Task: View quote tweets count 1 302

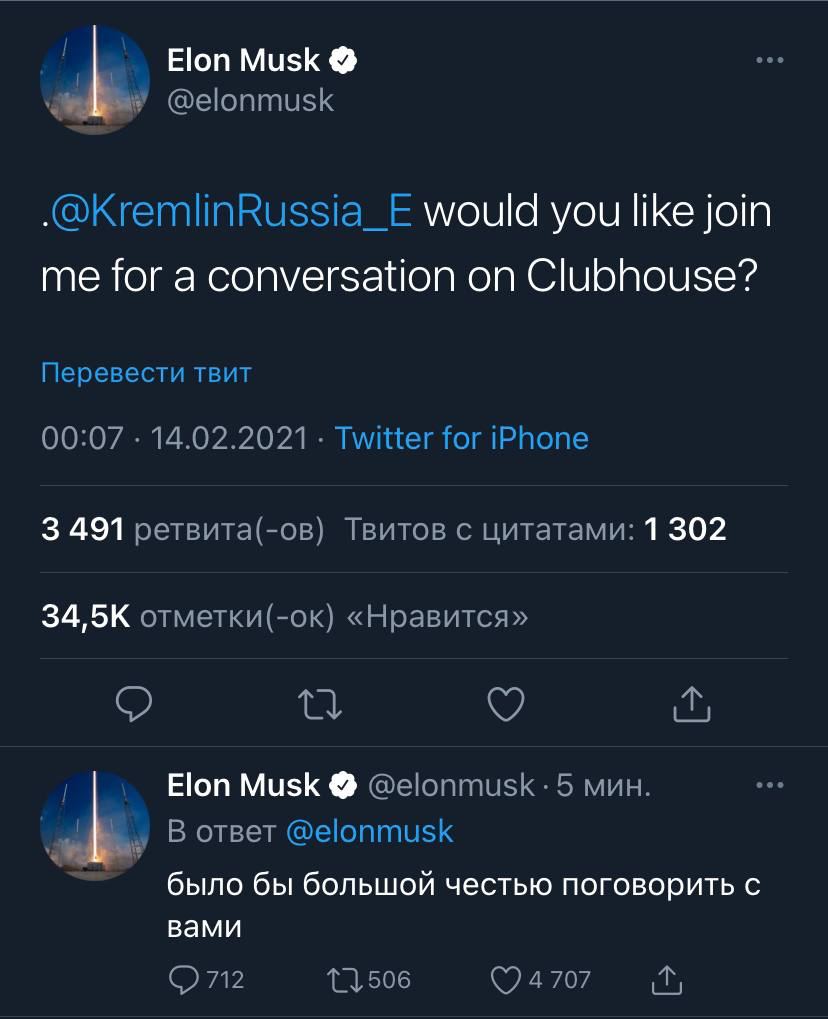Action: click(535, 529)
